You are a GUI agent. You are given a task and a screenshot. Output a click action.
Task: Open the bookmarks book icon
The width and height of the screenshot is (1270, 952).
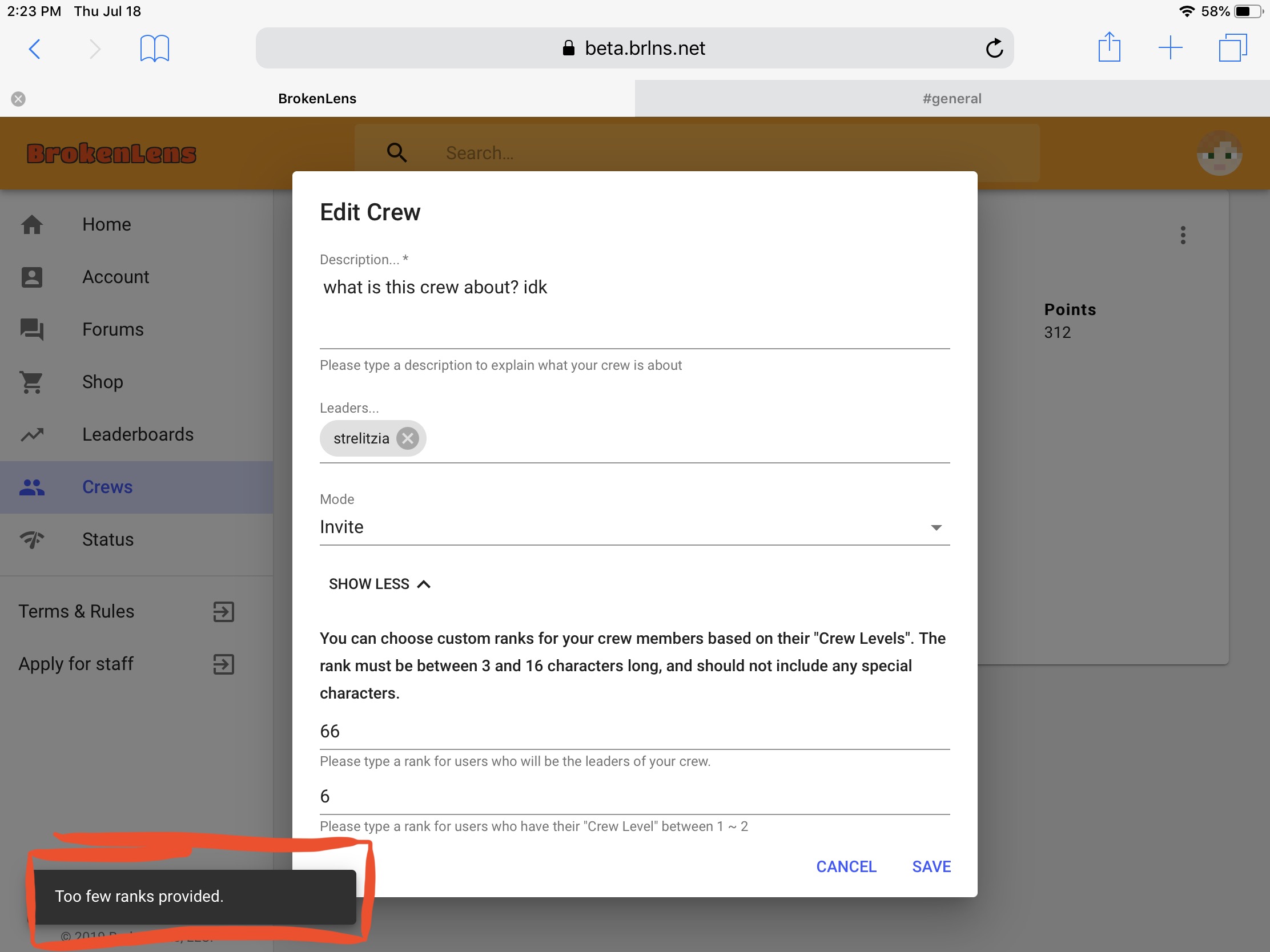(154, 48)
